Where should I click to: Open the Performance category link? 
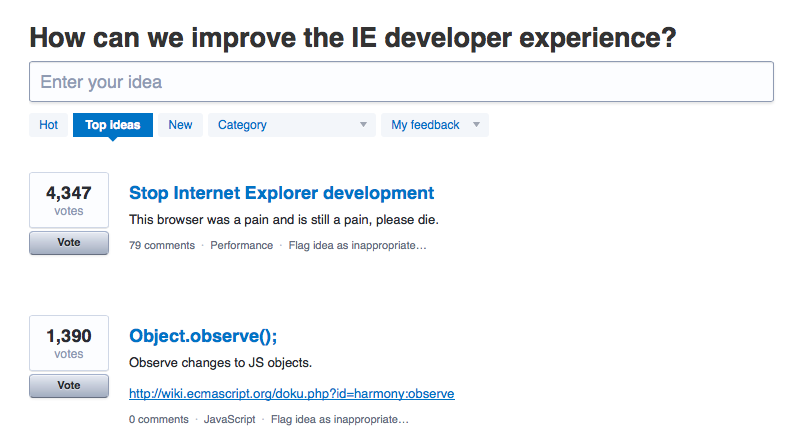coord(241,245)
